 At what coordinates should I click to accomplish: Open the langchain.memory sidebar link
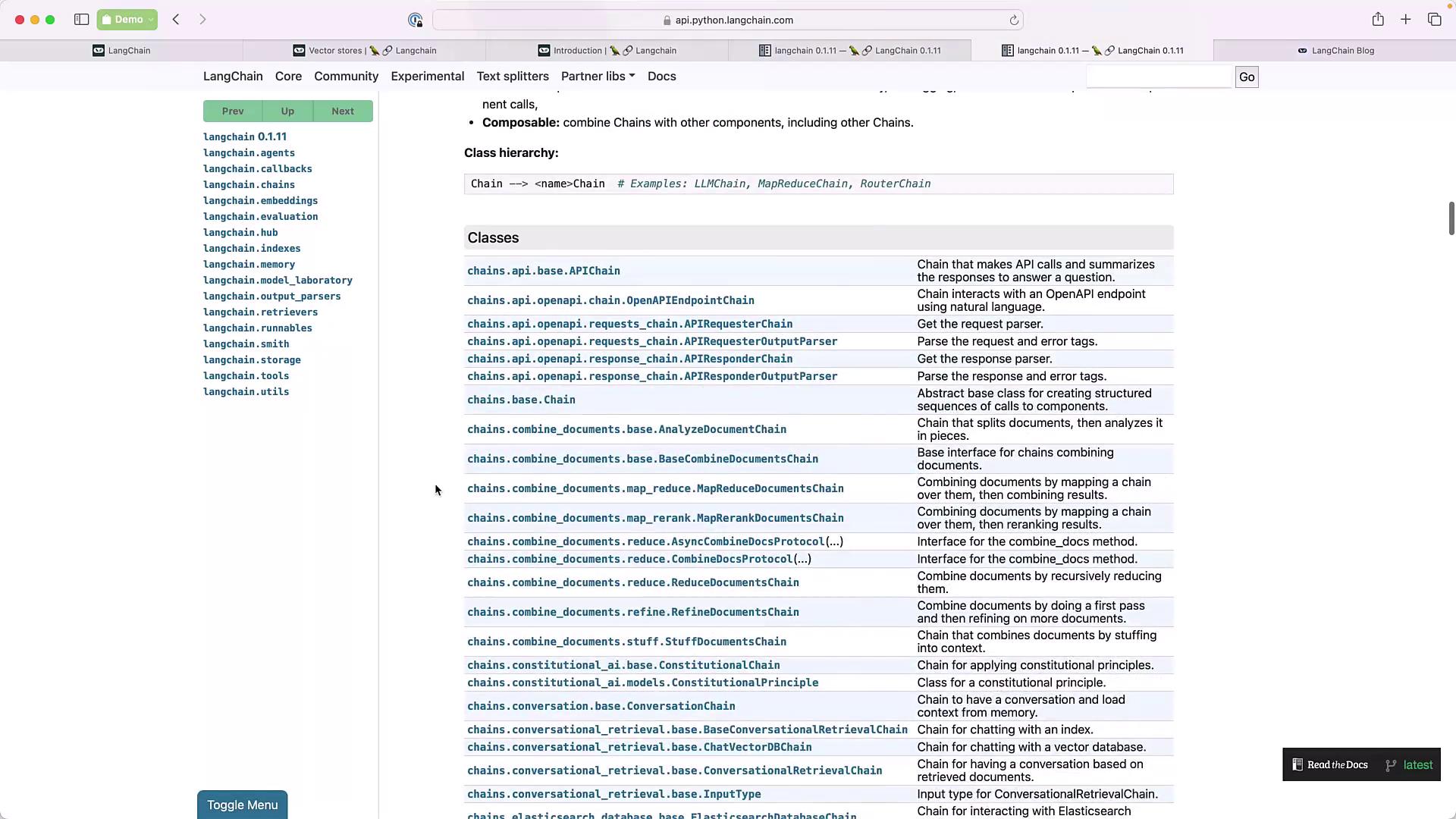click(x=249, y=265)
